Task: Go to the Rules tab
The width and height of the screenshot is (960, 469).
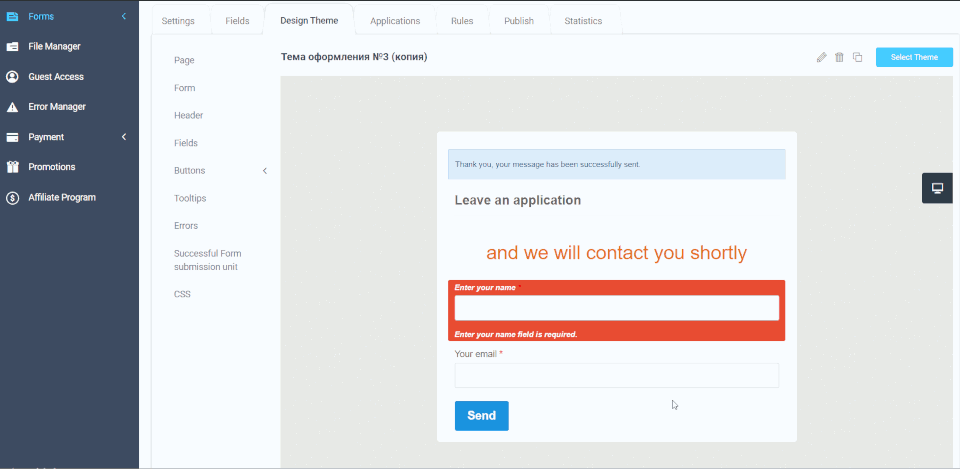Action: [x=461, y=21]
